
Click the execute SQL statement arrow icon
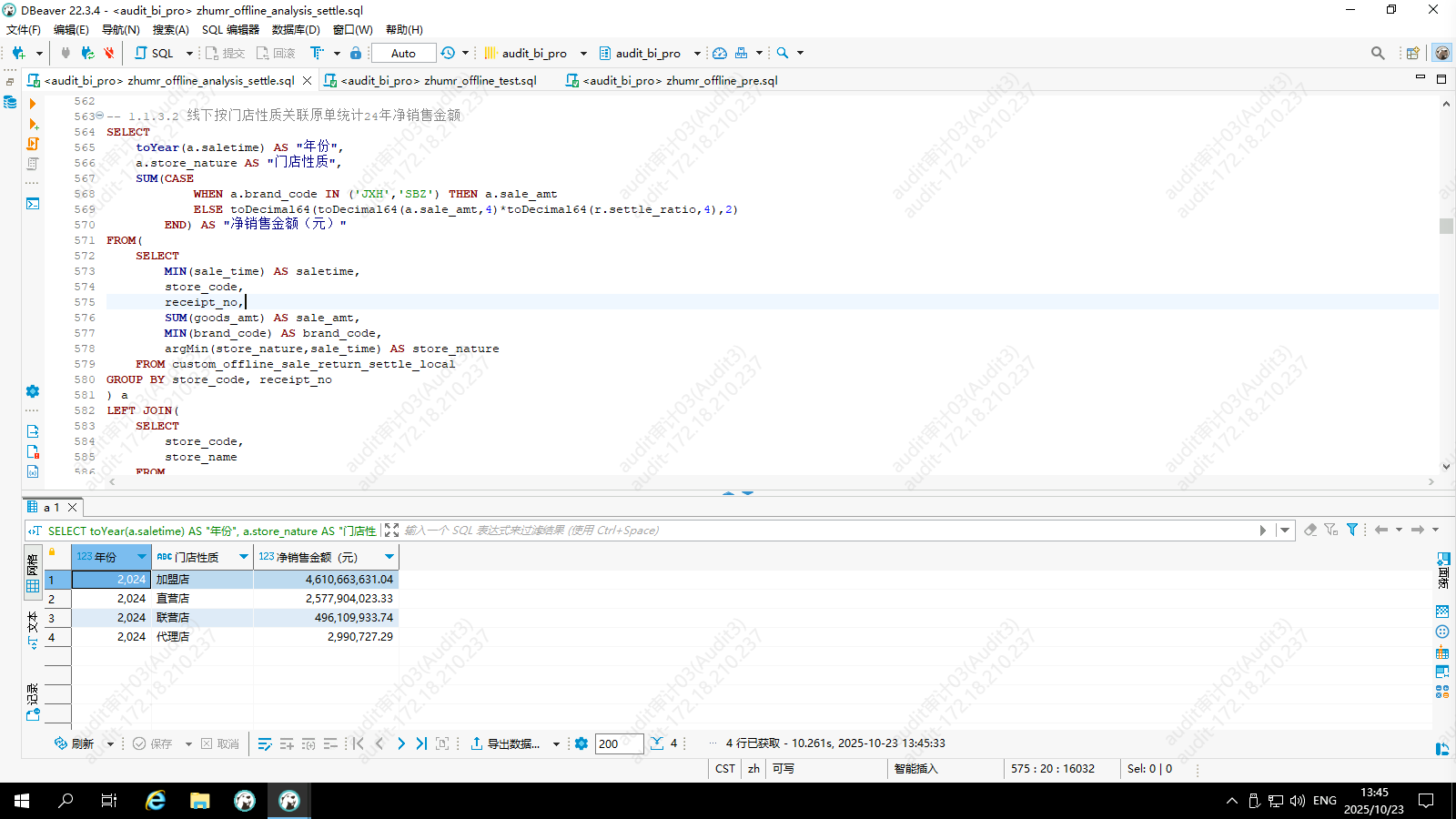pos(33,104)
